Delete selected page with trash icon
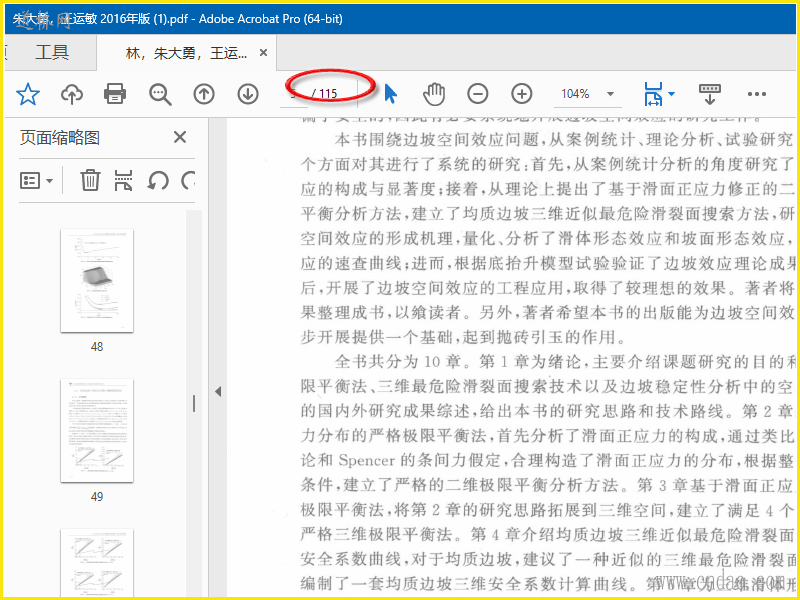 point(90,180)
